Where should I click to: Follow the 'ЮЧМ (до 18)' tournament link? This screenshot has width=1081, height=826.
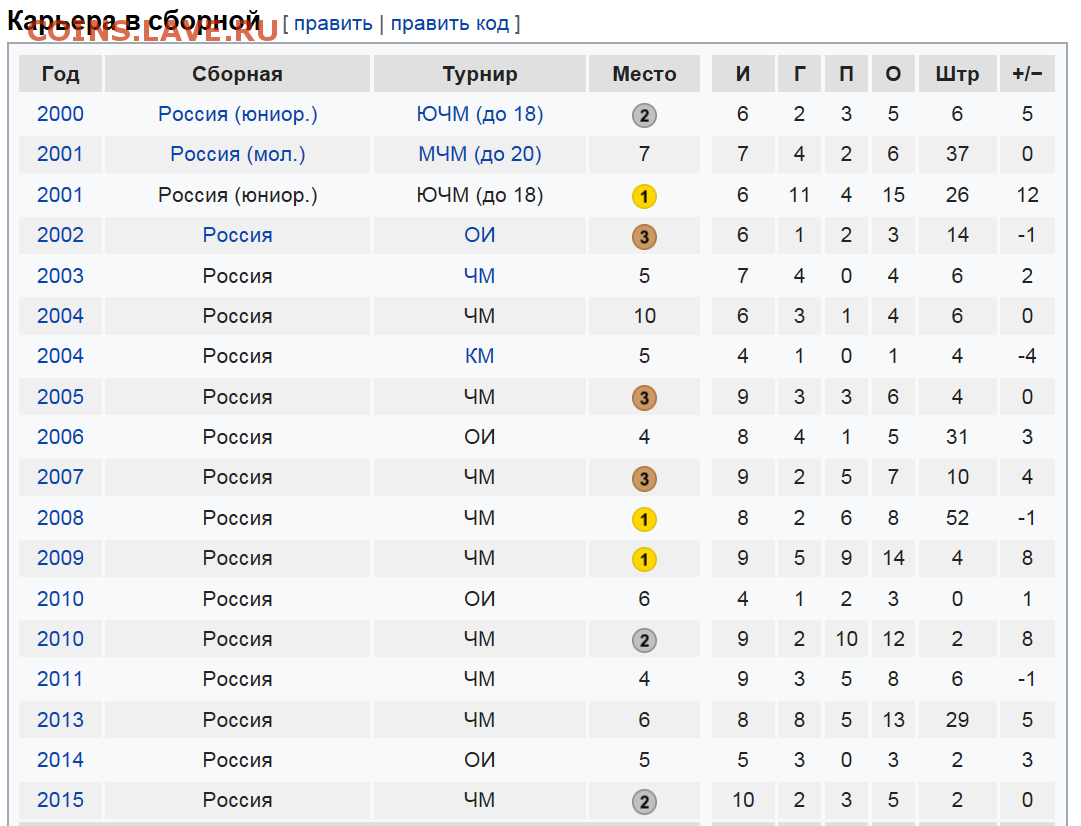pos(480,114)
